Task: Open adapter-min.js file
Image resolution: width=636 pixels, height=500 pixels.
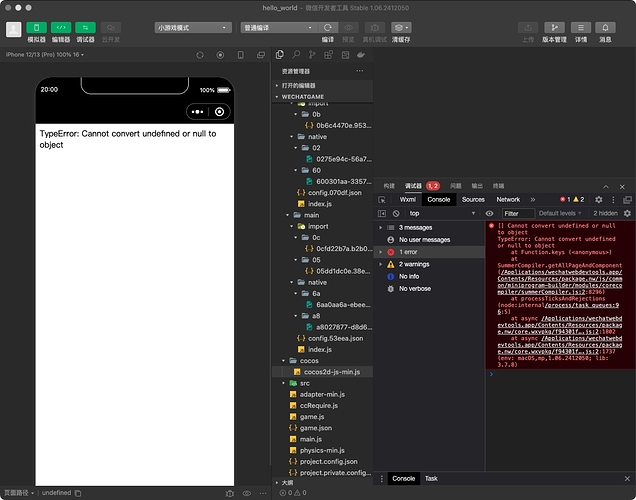Action: [323, 394]
